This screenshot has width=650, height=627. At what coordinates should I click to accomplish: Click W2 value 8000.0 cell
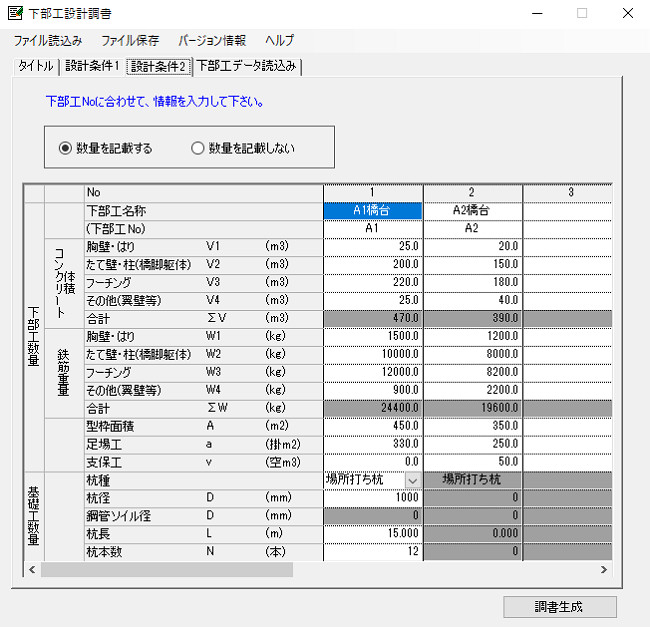click(473, 354)
